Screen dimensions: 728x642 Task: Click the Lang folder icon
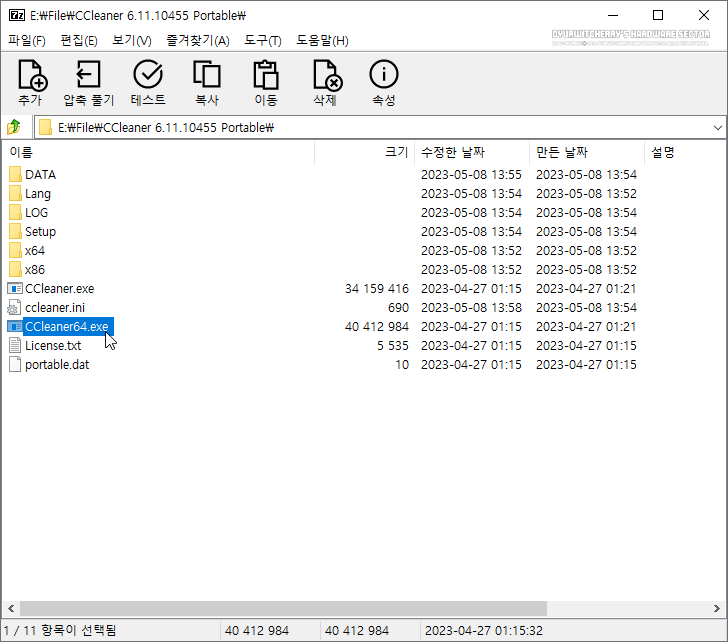pyautogui.click(x=15, y=194)
